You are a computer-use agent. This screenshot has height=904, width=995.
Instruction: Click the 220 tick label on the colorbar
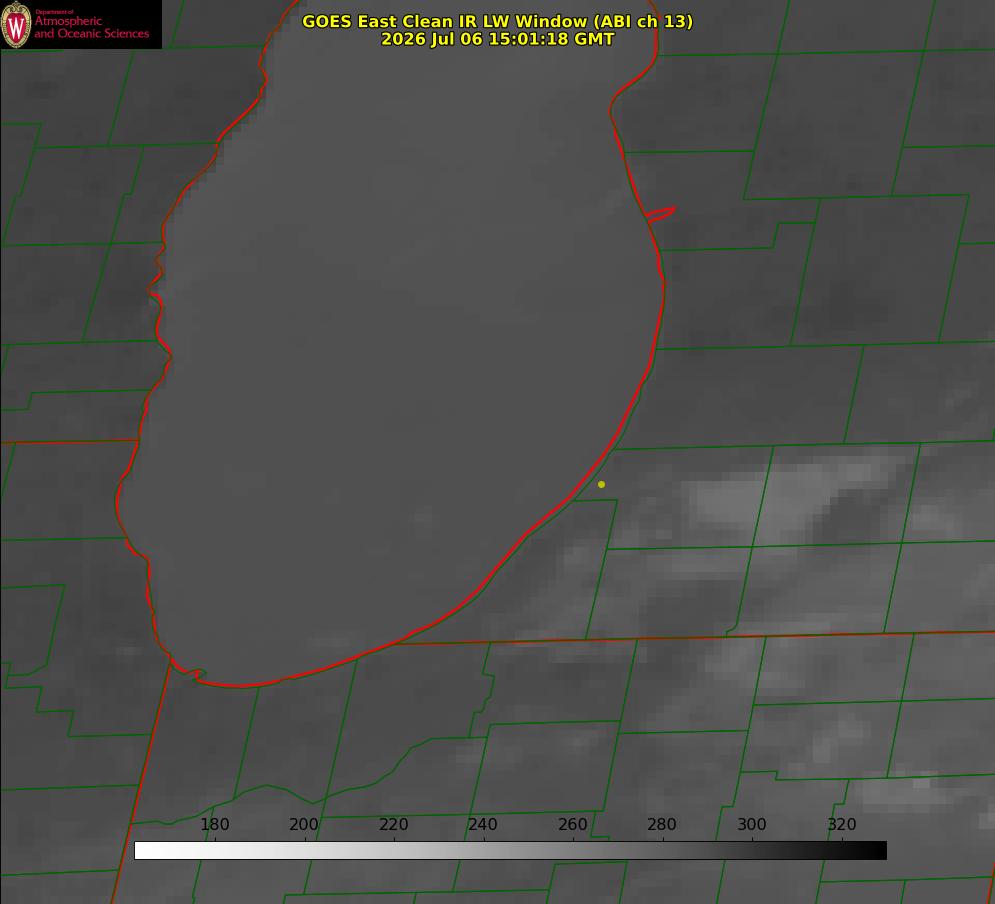pyautogui.click(x=393, y=824)
